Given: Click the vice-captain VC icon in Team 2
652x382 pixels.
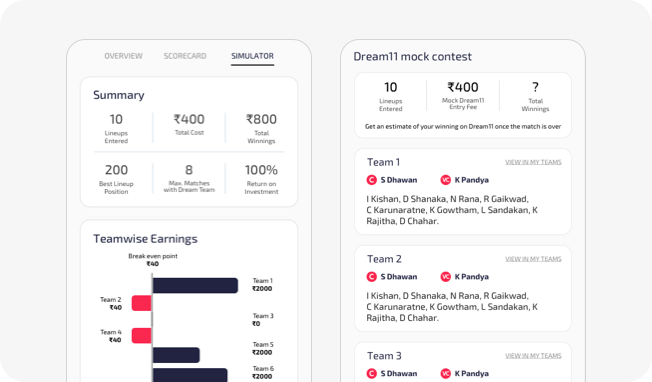Looking at the screenshot, I should point(445,277).
